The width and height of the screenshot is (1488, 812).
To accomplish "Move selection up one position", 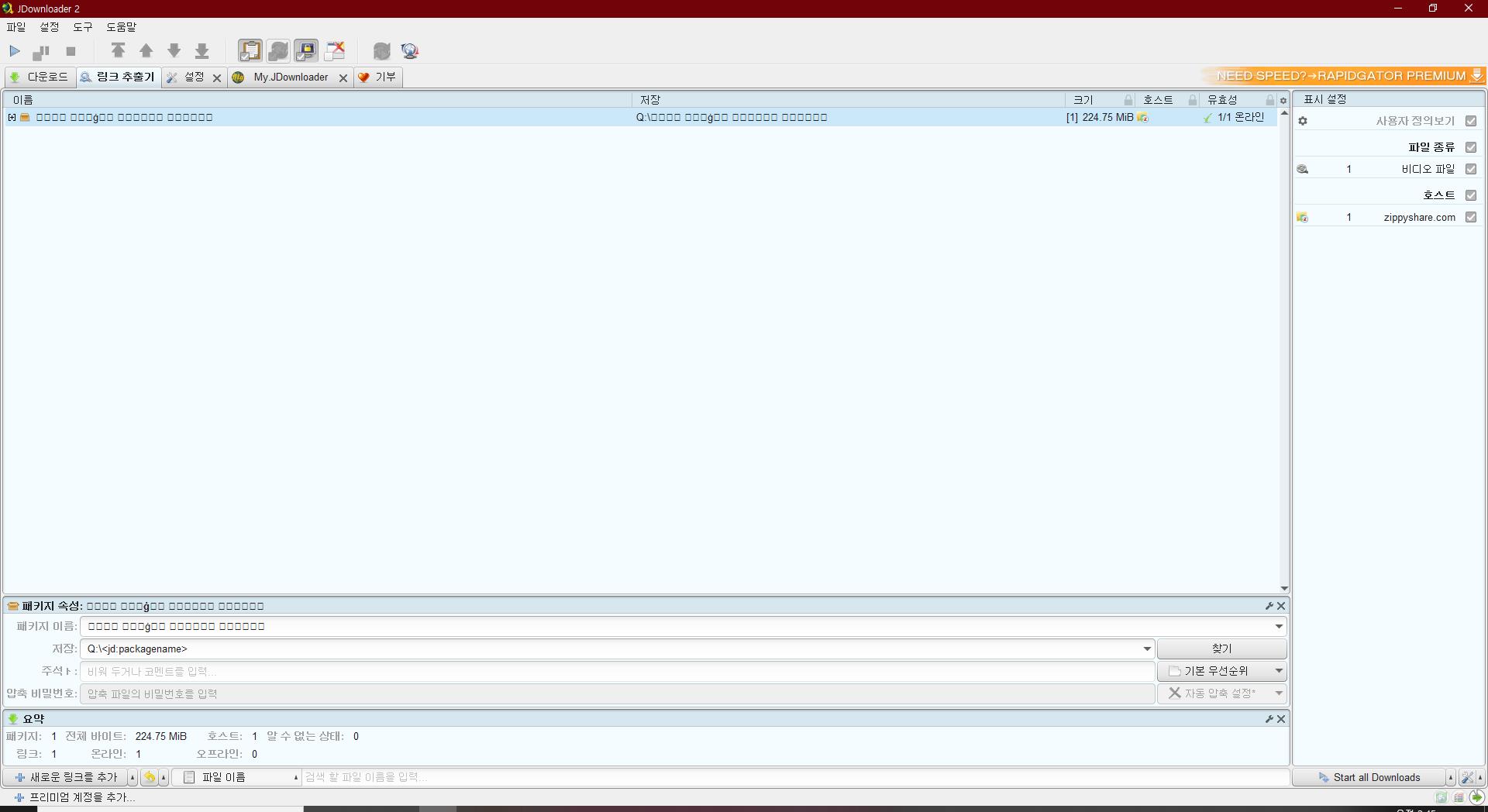I will [146, 51].
